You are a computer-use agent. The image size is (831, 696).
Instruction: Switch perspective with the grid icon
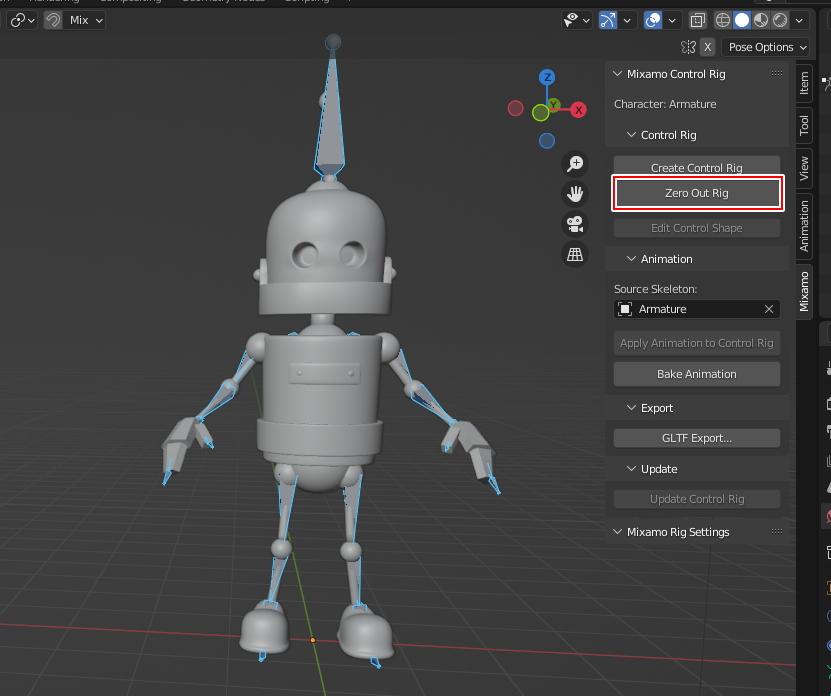[575, 255]
